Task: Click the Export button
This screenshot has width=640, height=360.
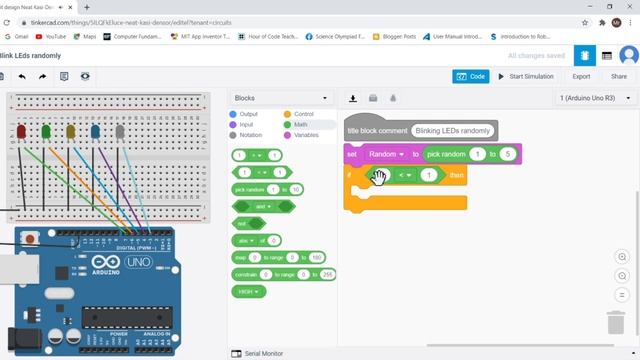Action: tap(581, 76)
